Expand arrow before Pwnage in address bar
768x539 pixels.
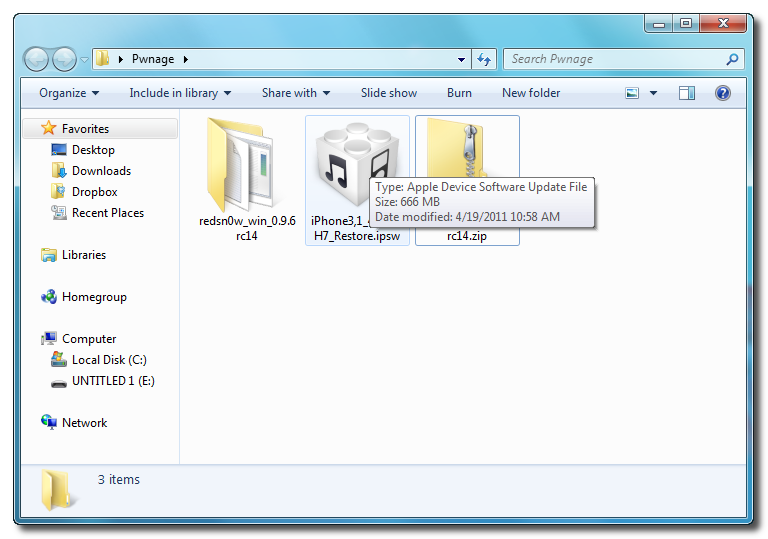(x=120, y=59)
